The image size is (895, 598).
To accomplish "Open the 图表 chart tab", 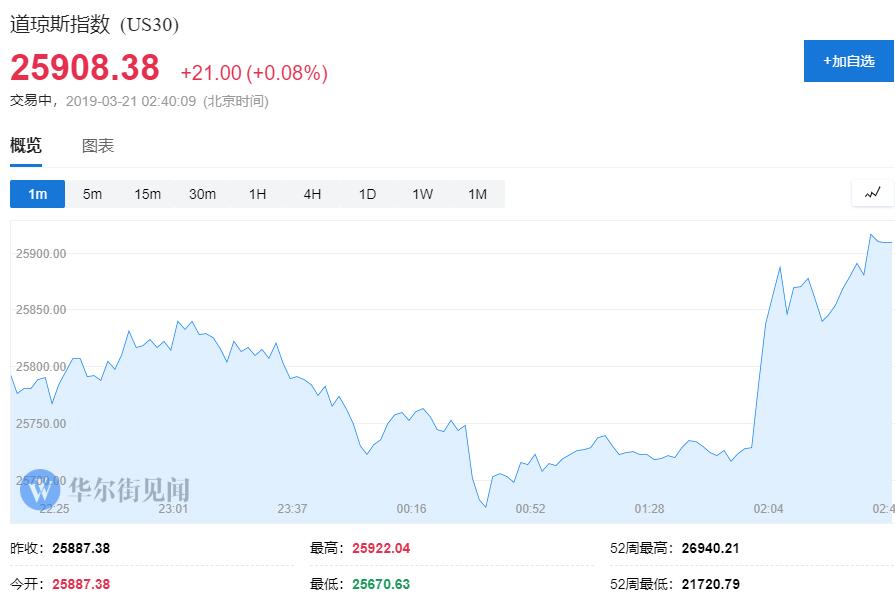I will coord(98,146).
